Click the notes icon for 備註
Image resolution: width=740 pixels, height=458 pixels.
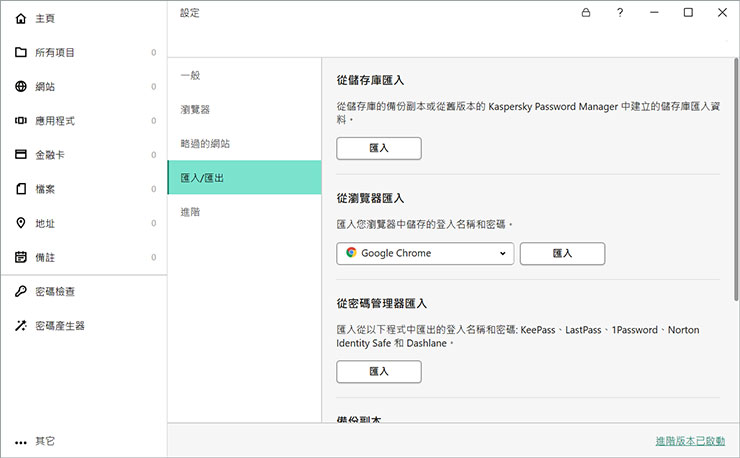click(x=20, y=257)
